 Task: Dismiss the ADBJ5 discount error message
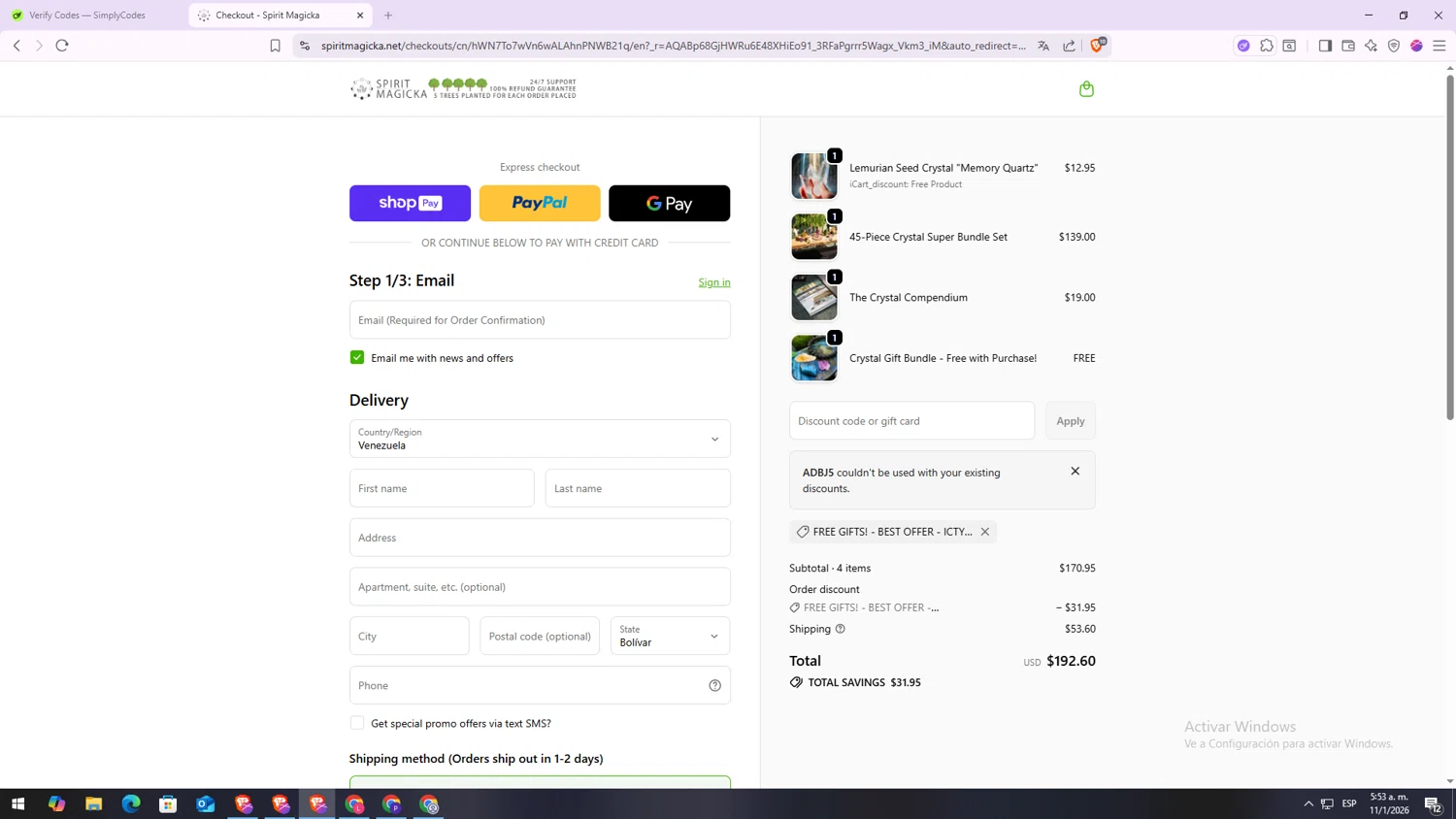[x=1075, y=471]
